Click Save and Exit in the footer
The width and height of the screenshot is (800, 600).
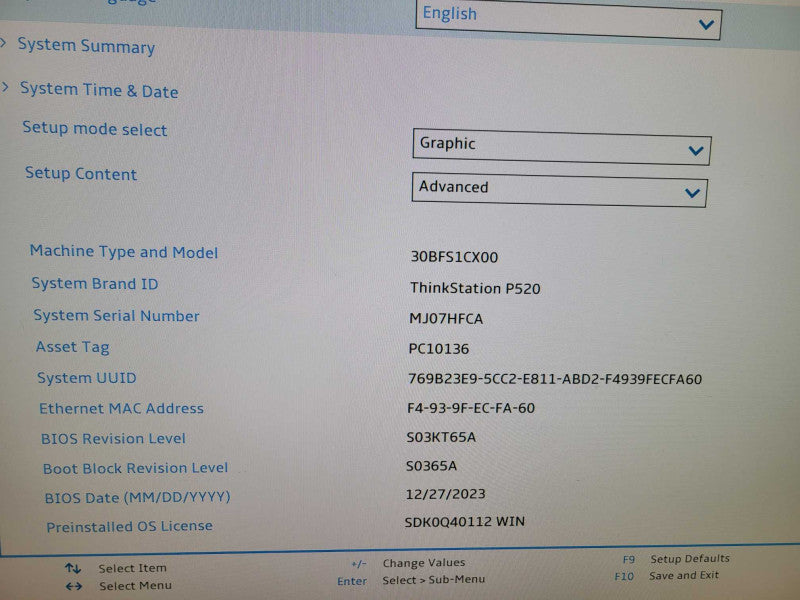[x=684, y=576]
